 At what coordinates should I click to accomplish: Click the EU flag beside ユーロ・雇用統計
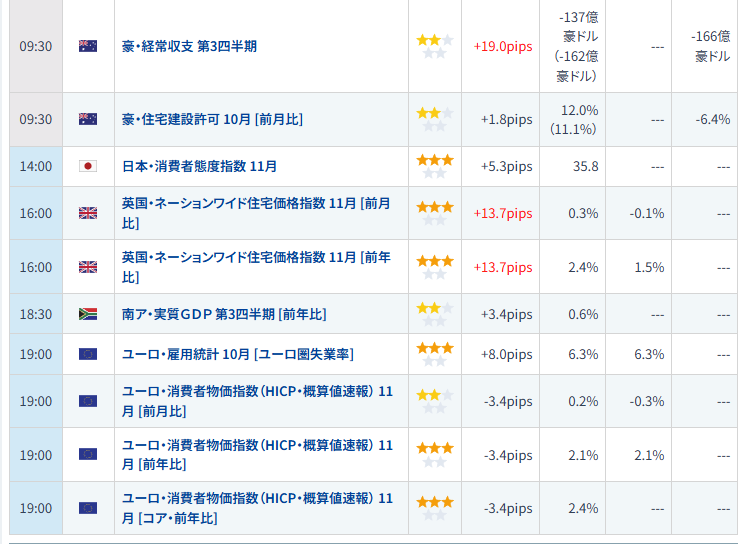(88, 354)
